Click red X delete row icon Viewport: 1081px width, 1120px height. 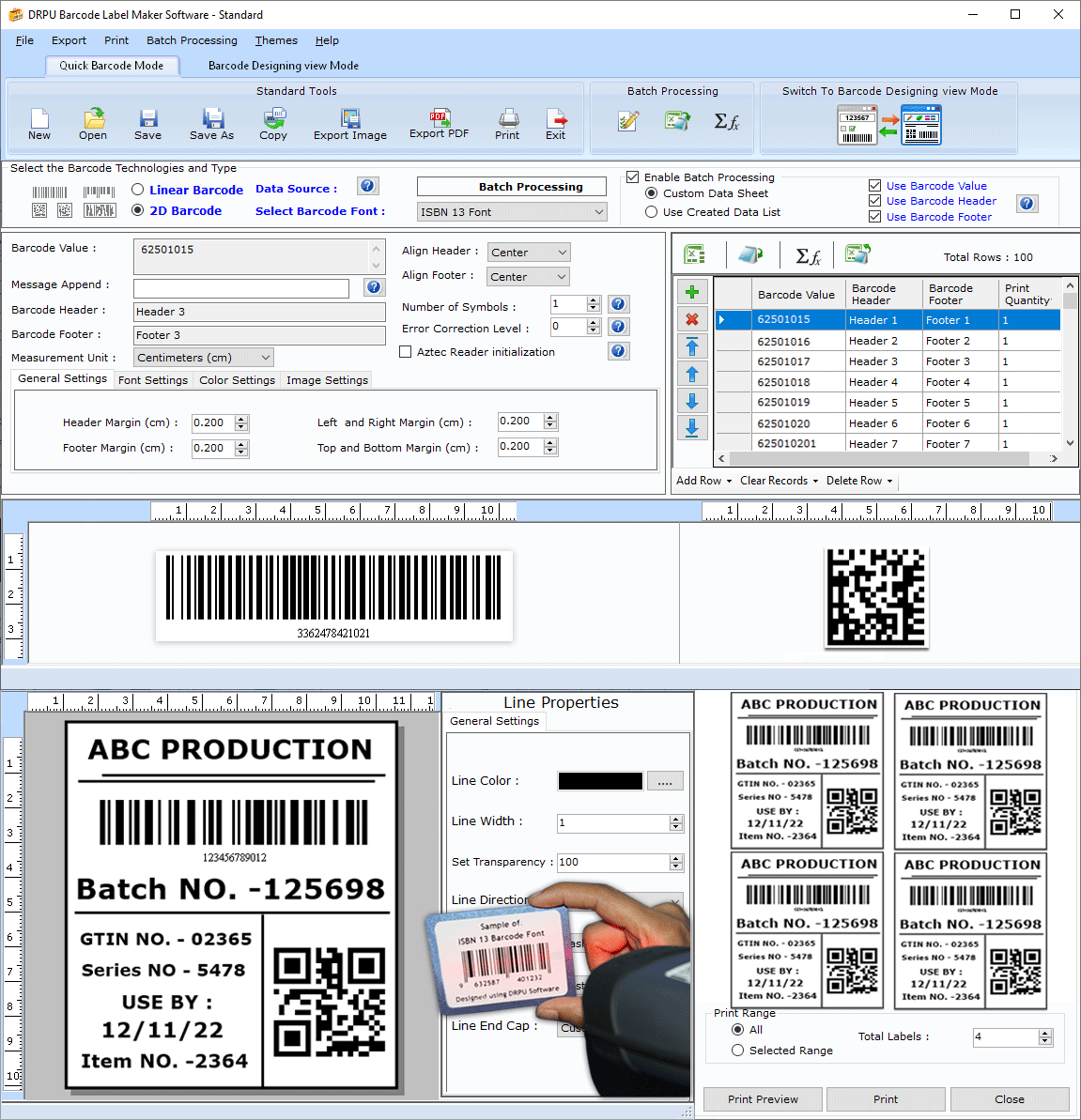[x=691, y=319]
